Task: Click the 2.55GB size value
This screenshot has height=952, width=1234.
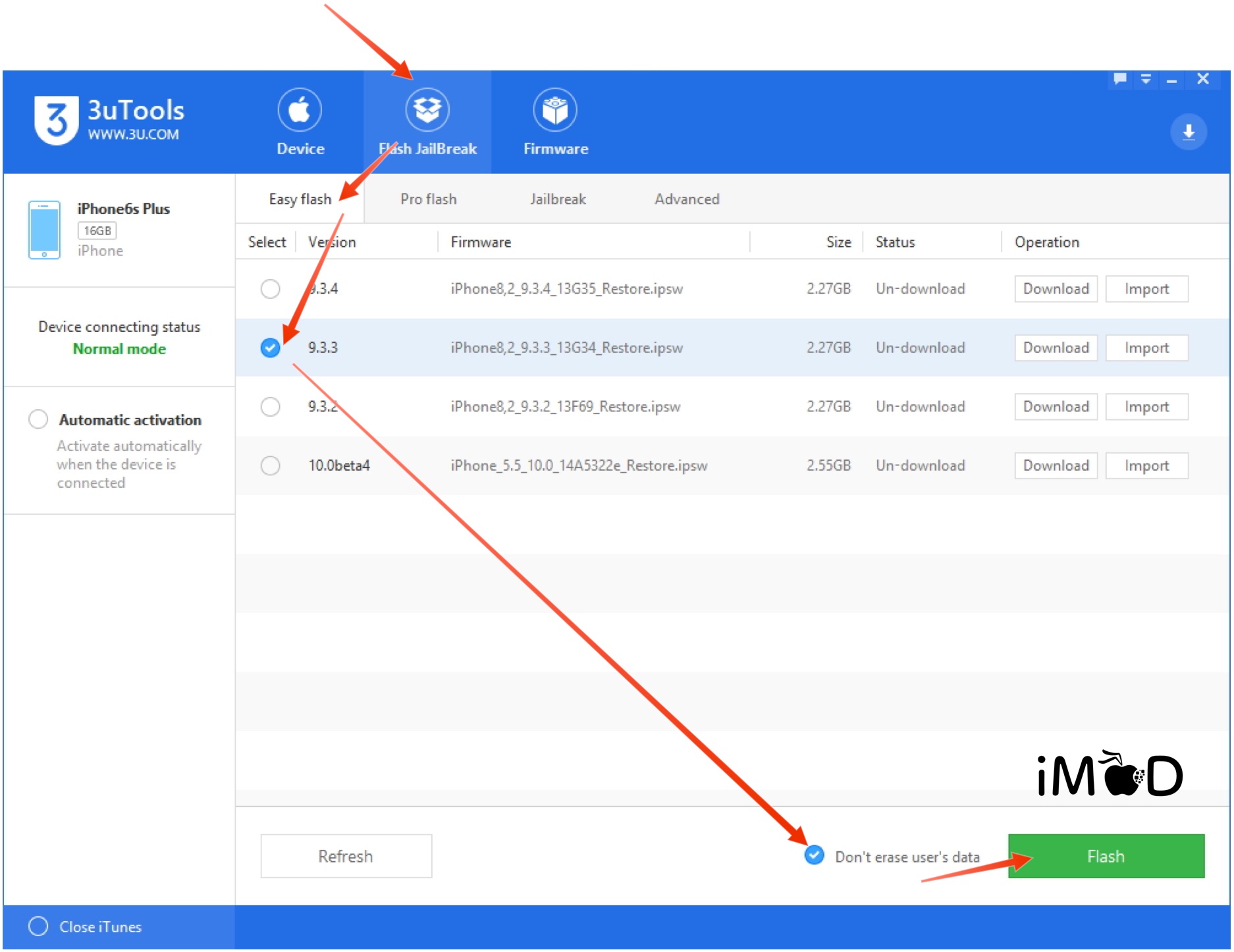Action: coord(828,465)
